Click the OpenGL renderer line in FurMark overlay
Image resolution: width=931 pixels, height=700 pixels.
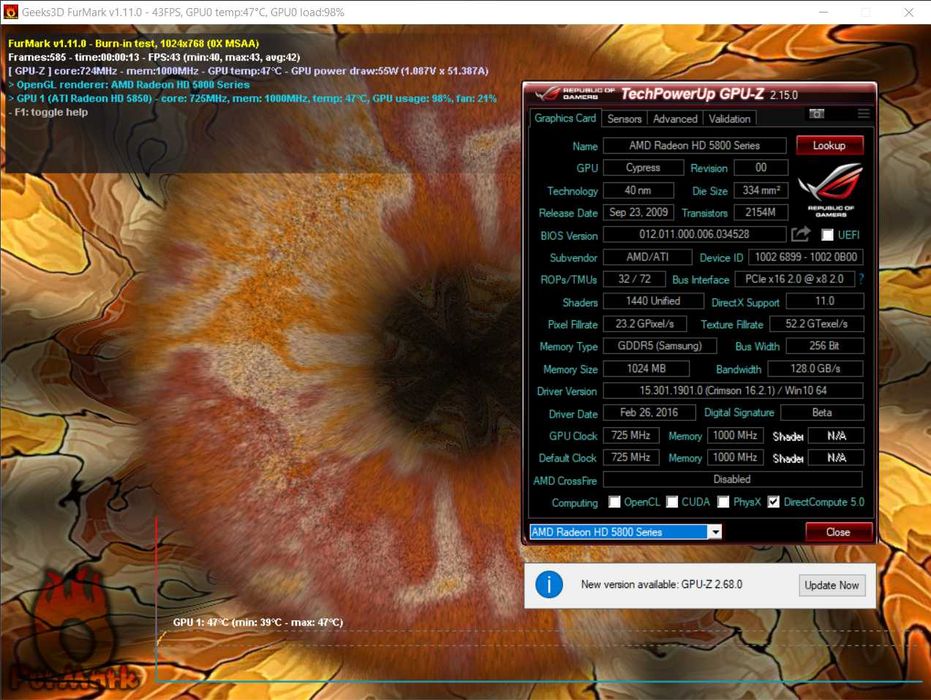click(x=129, y=84)
